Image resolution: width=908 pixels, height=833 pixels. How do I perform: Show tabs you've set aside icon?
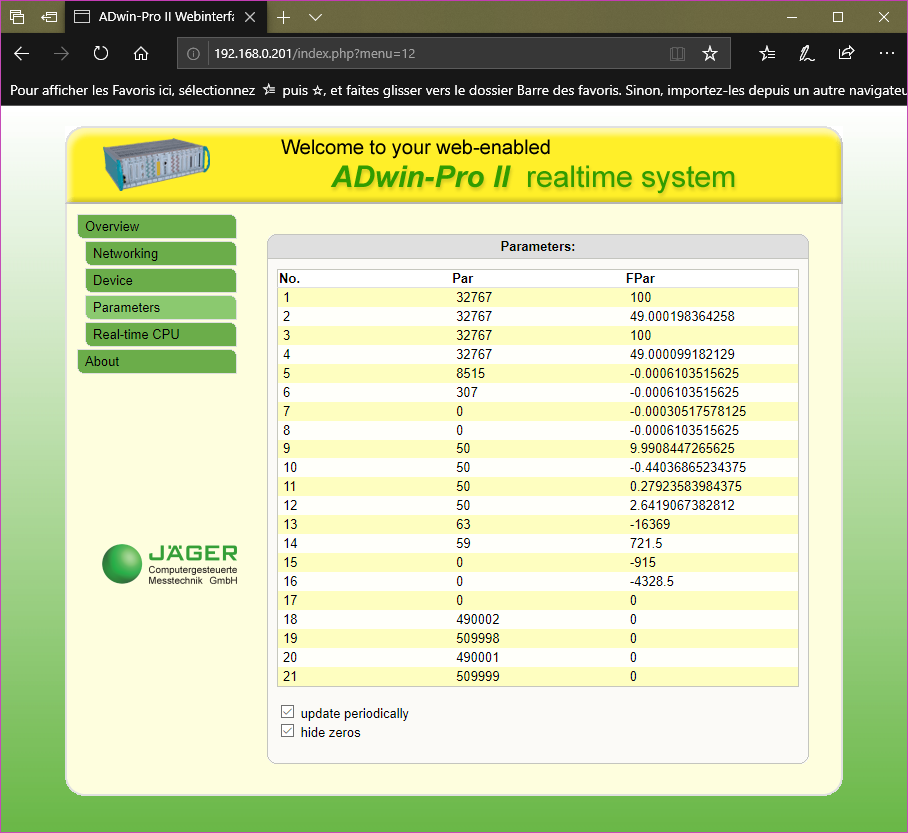tap(17, 17)
